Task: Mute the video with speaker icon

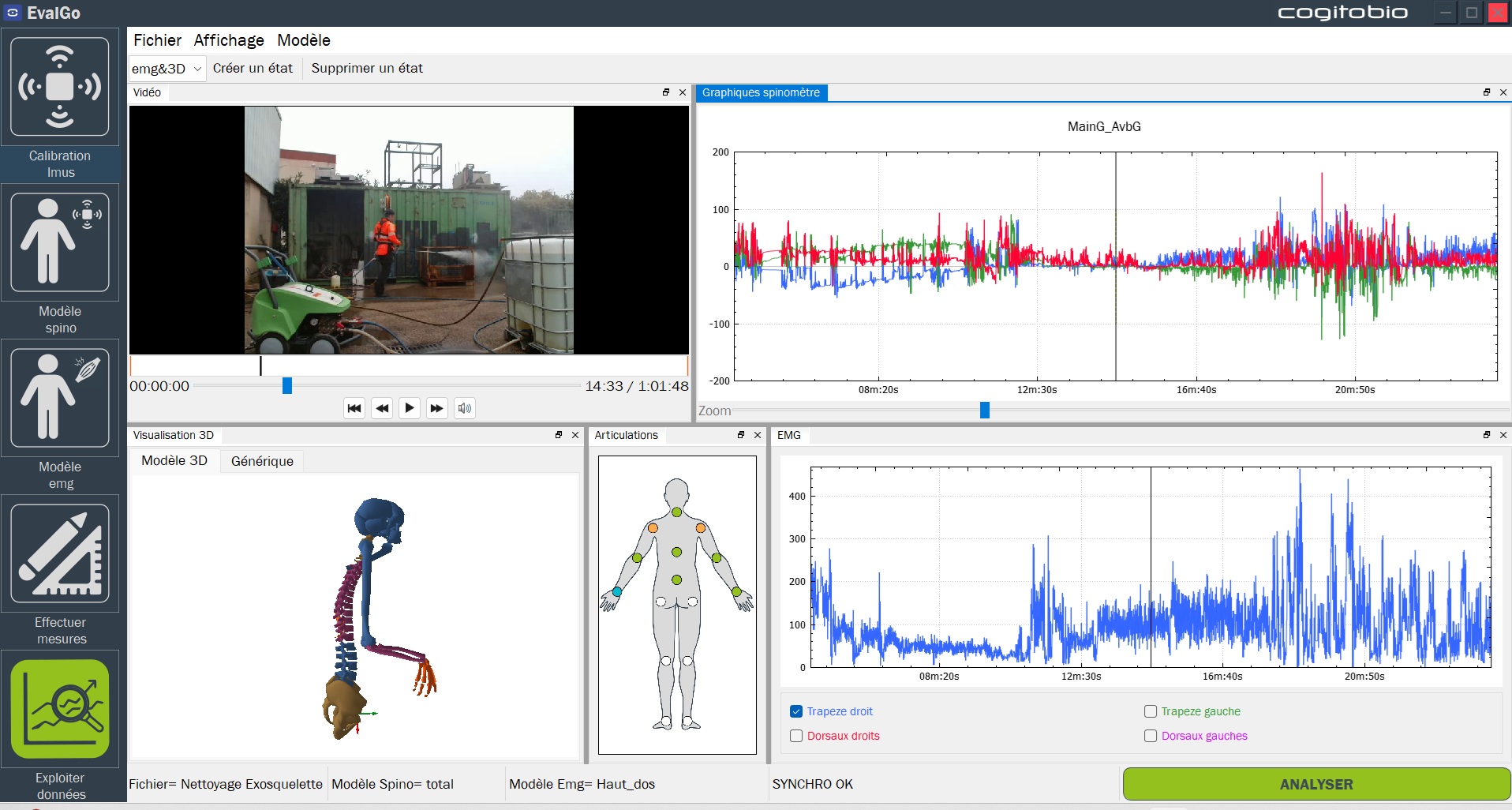Action: [x=465, y=408]
